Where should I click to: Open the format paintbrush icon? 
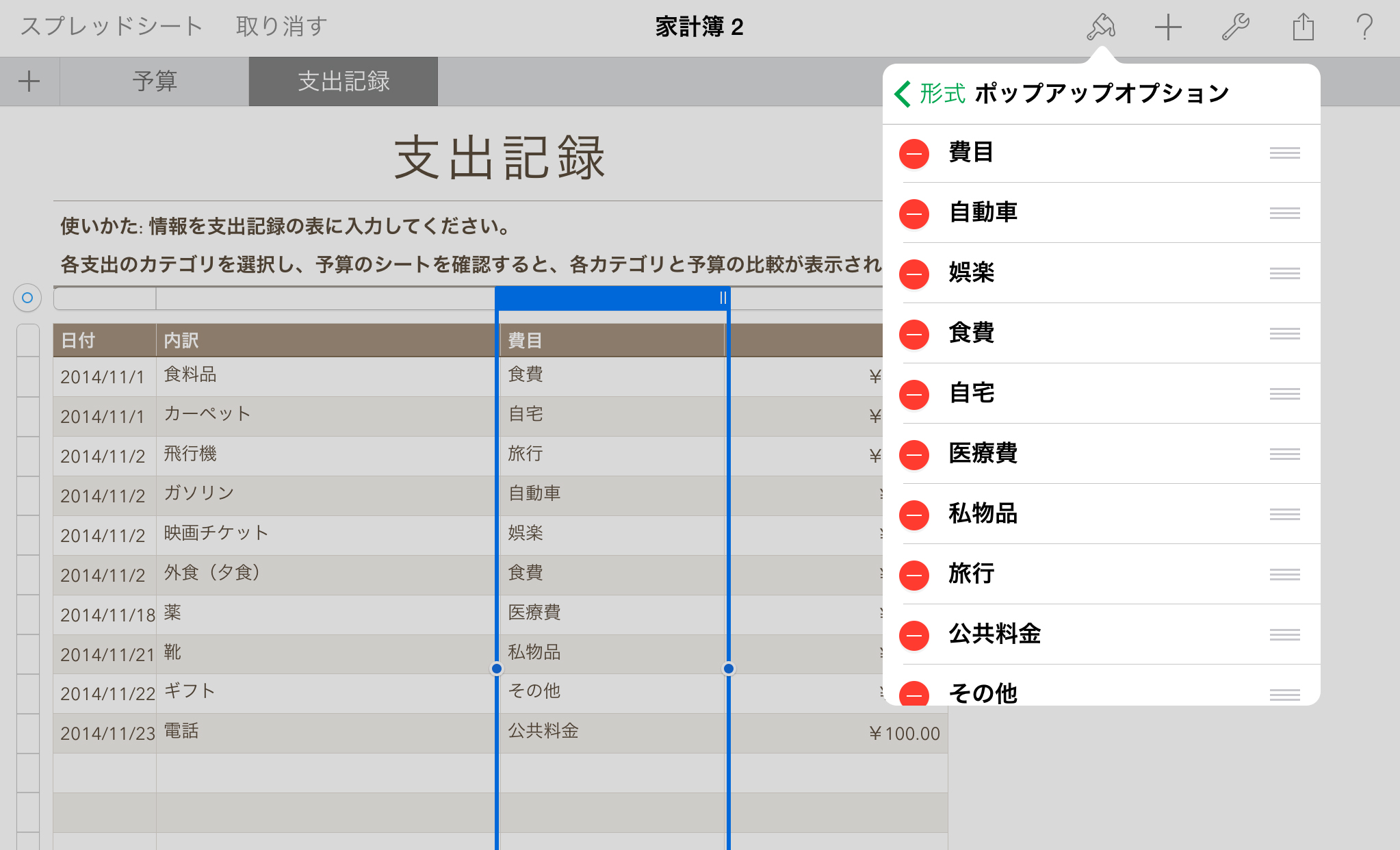[1101, 27]
